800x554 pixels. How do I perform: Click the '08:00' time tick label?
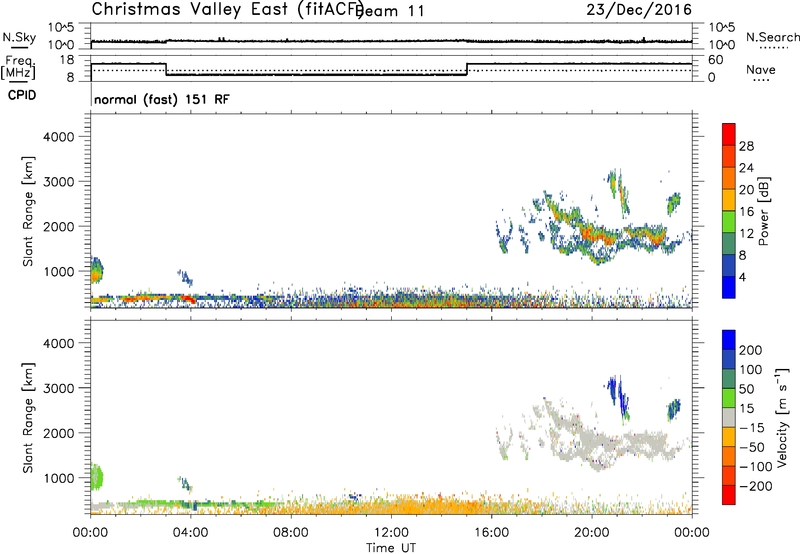[x=291, y=533]
